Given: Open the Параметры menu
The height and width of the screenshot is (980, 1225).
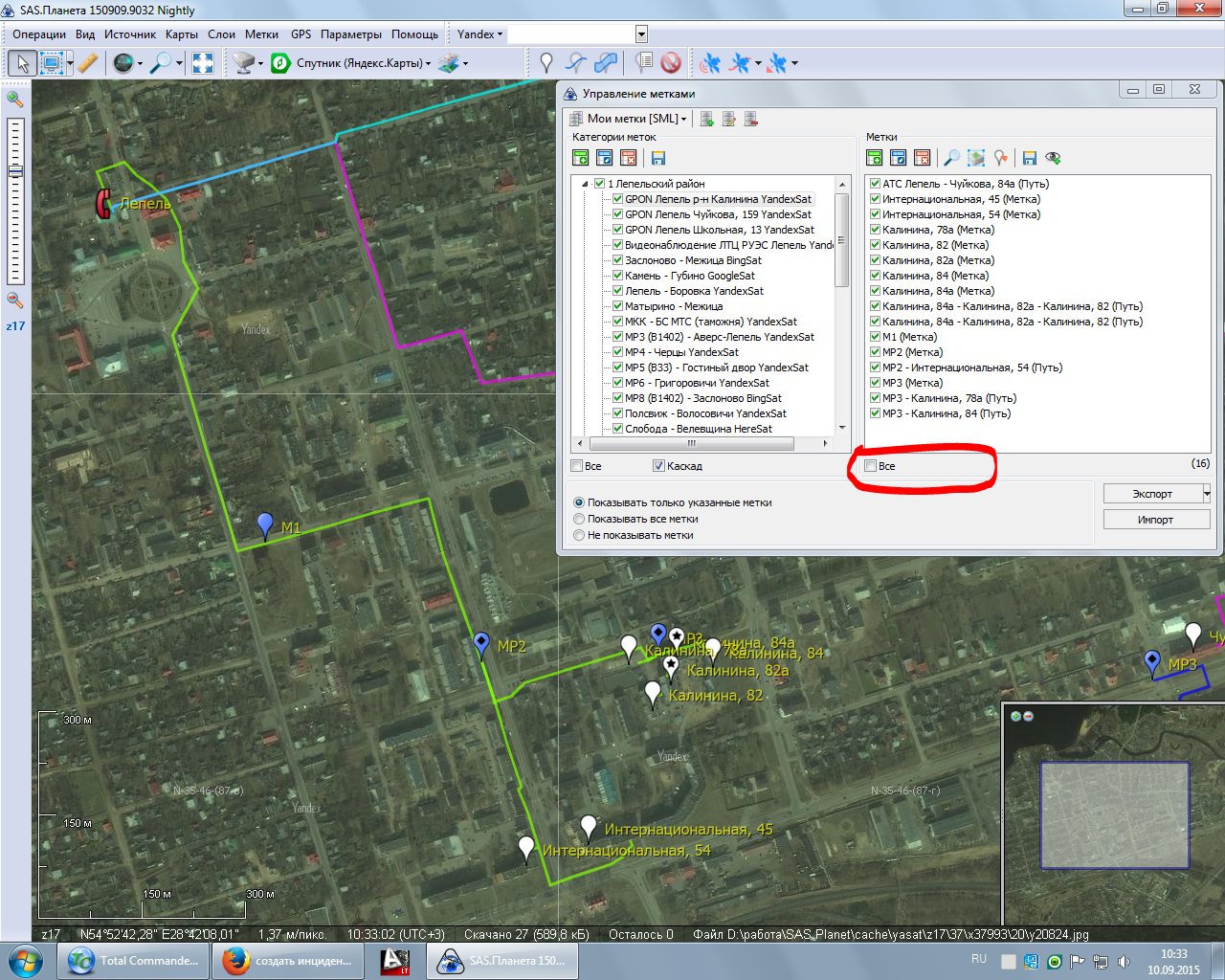Looking at the screenshot, I should tap(350, 34).
